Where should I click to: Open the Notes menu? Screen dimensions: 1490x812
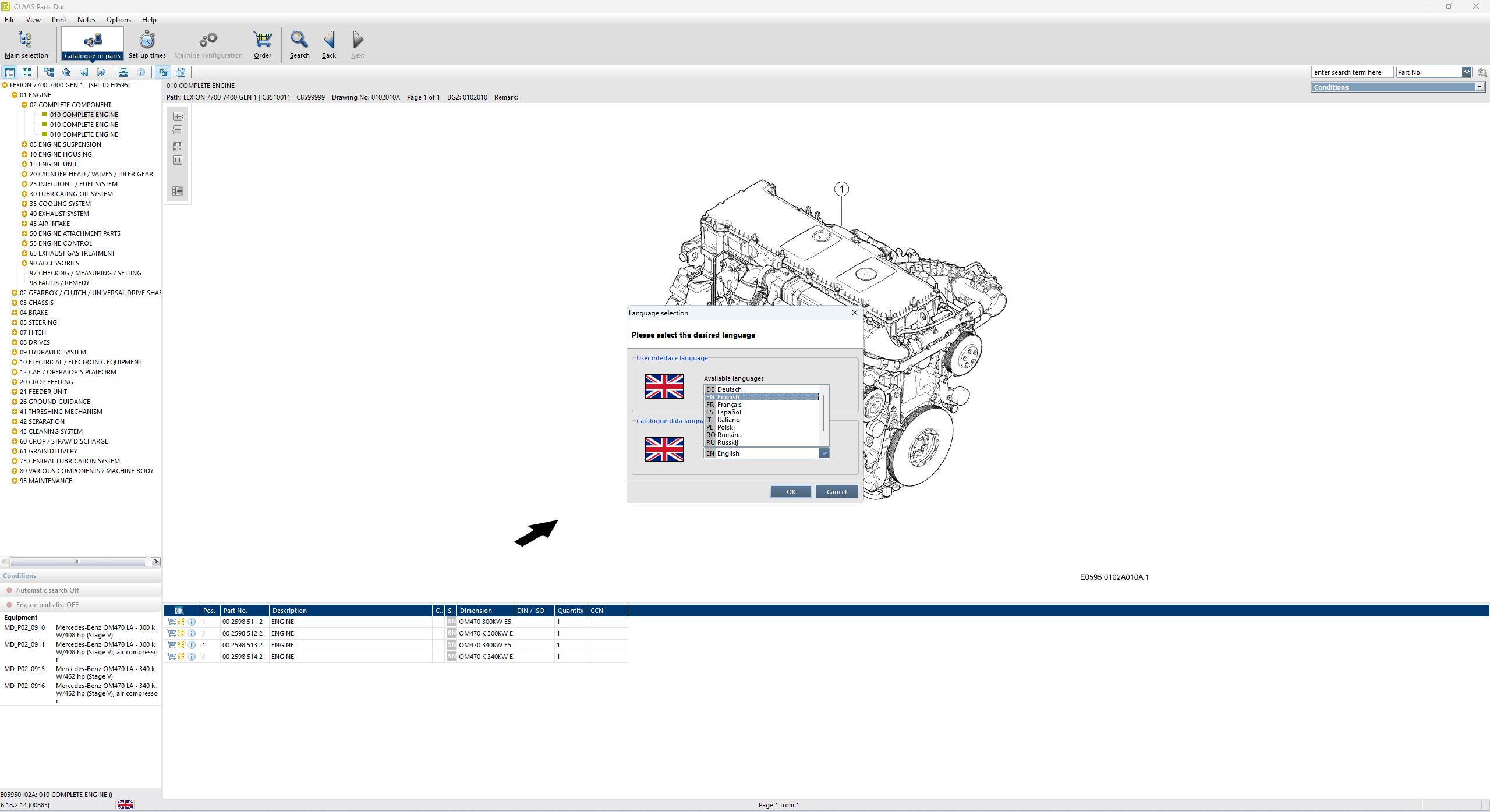(x=86, y=19)
